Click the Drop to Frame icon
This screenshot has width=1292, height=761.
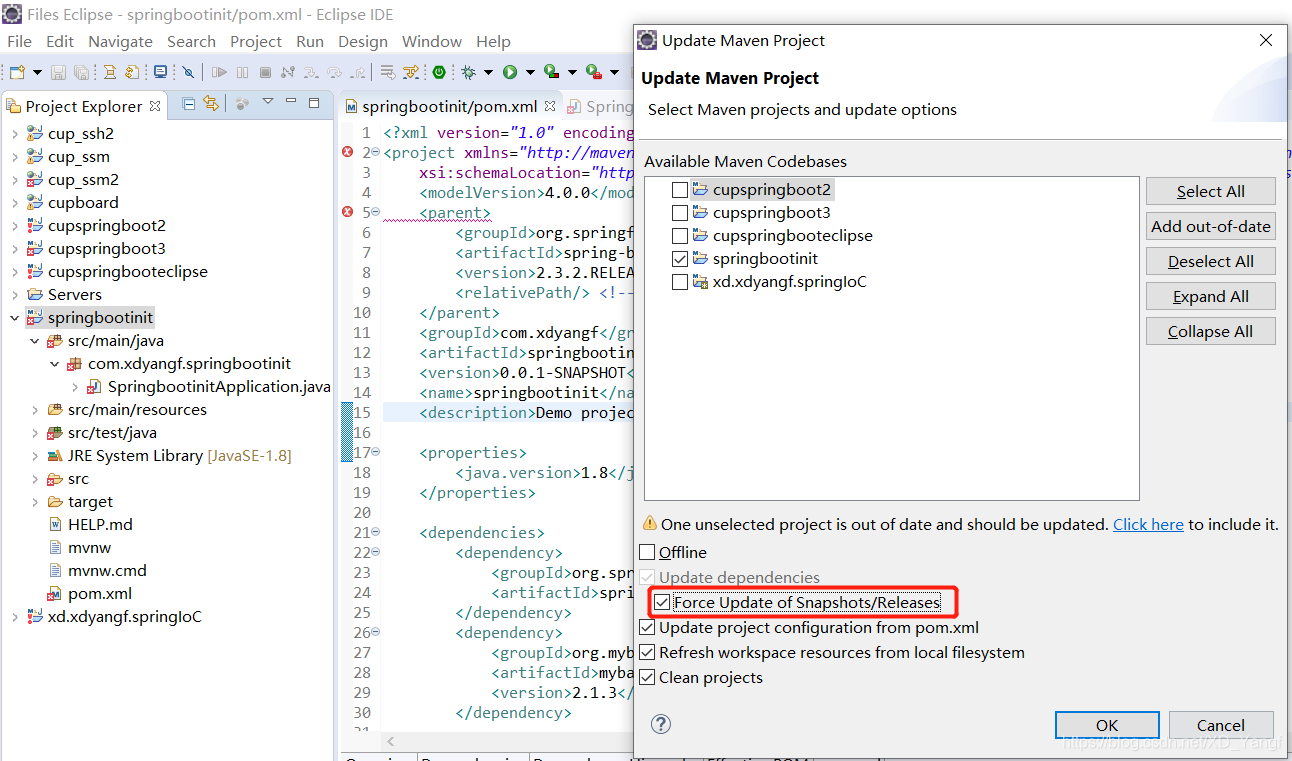point(387,72)
